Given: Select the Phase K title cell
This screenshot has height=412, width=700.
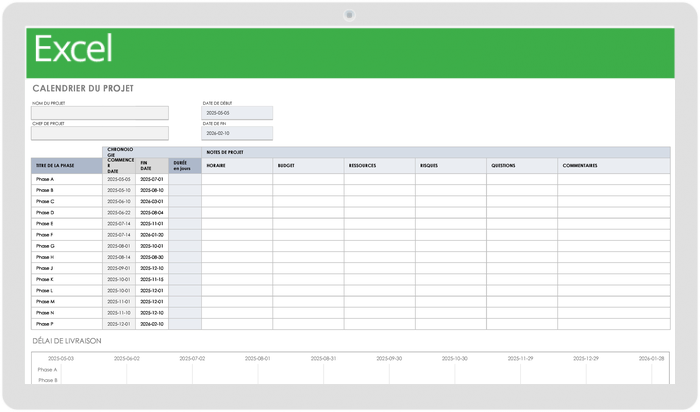Looking at the screenshot, I should pos(67,279).
